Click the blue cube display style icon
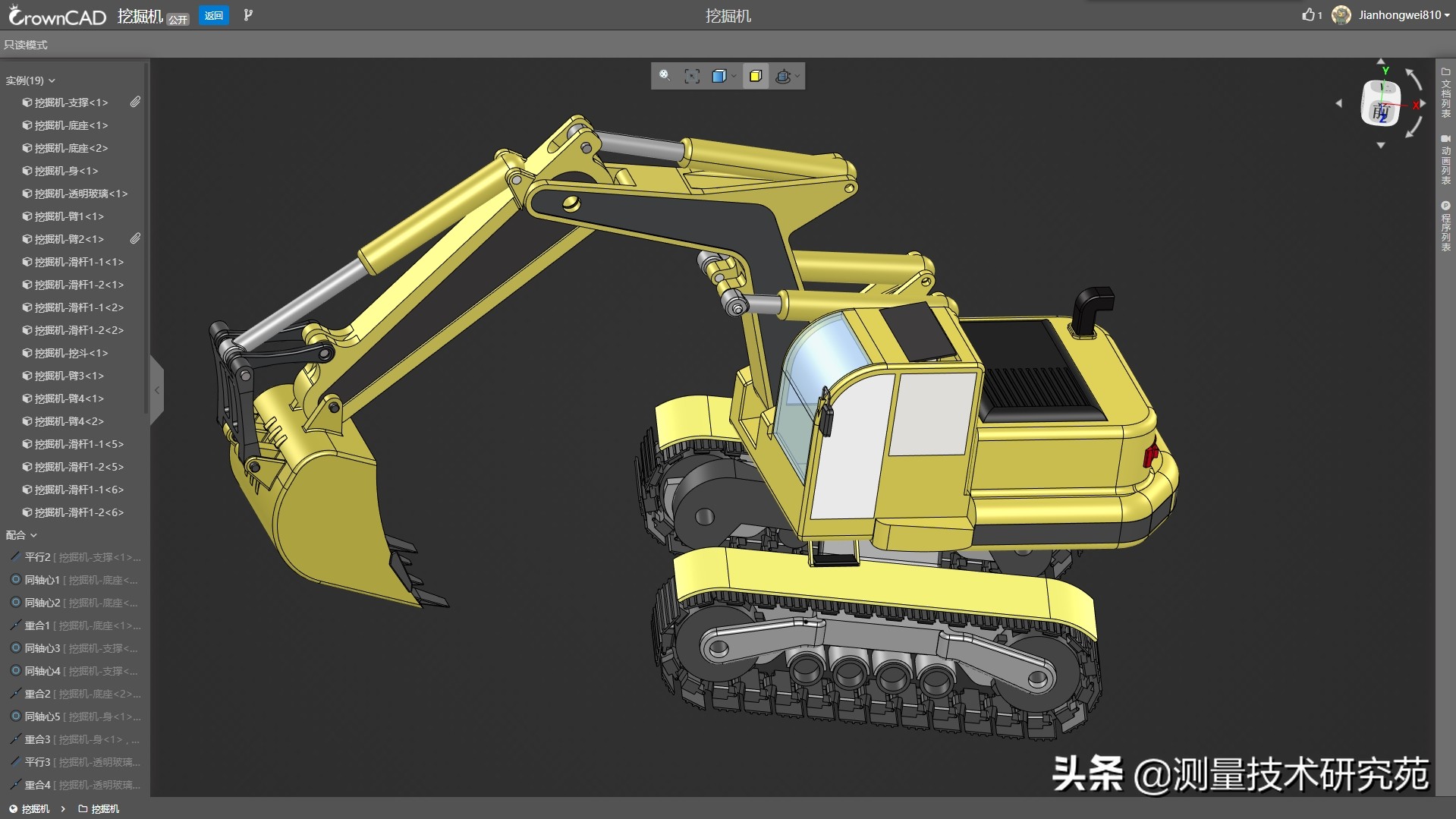The image size is (1456, 819). point(719,76)
